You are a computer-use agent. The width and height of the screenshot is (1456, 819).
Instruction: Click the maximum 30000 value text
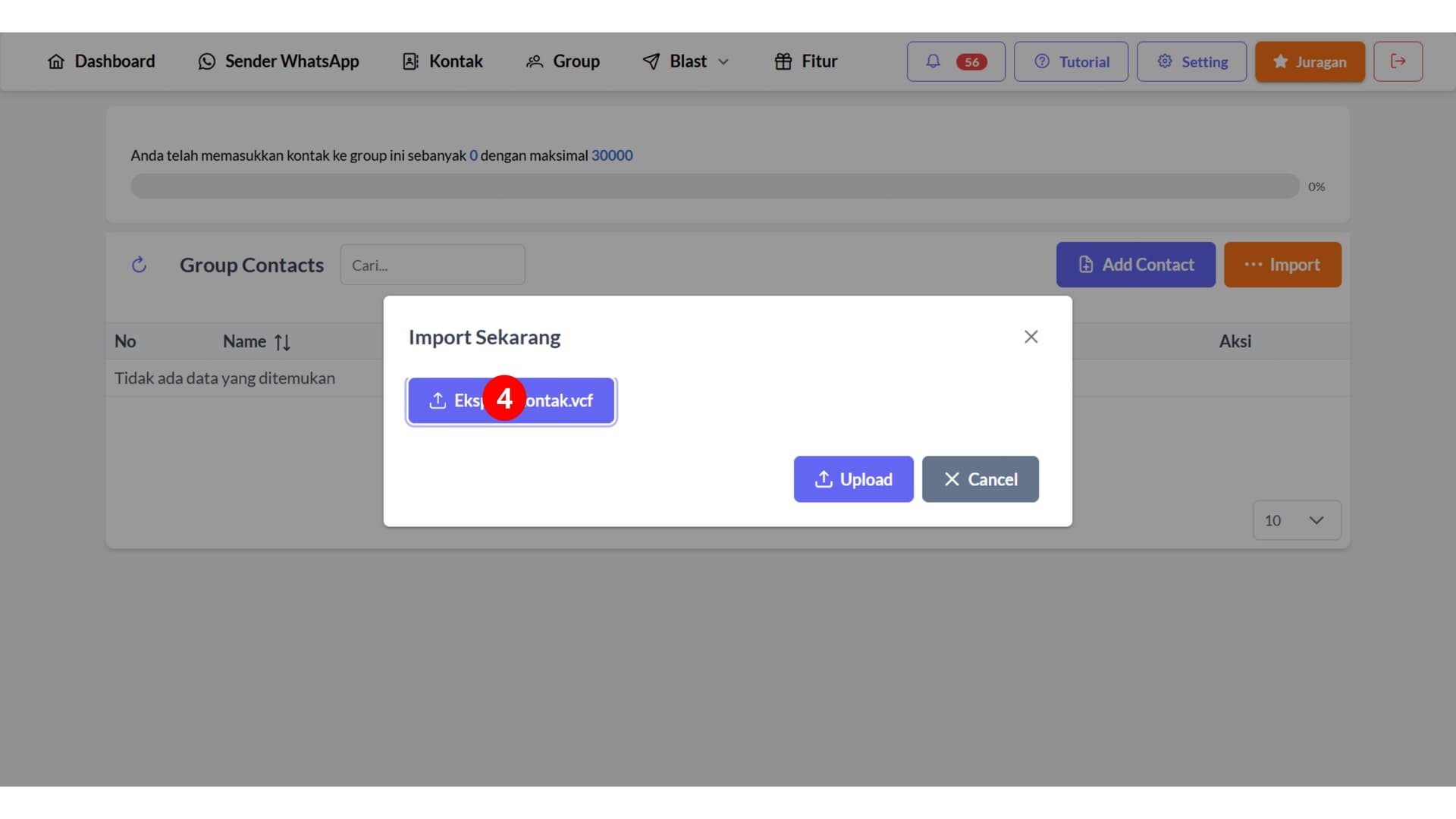point(612,155)
